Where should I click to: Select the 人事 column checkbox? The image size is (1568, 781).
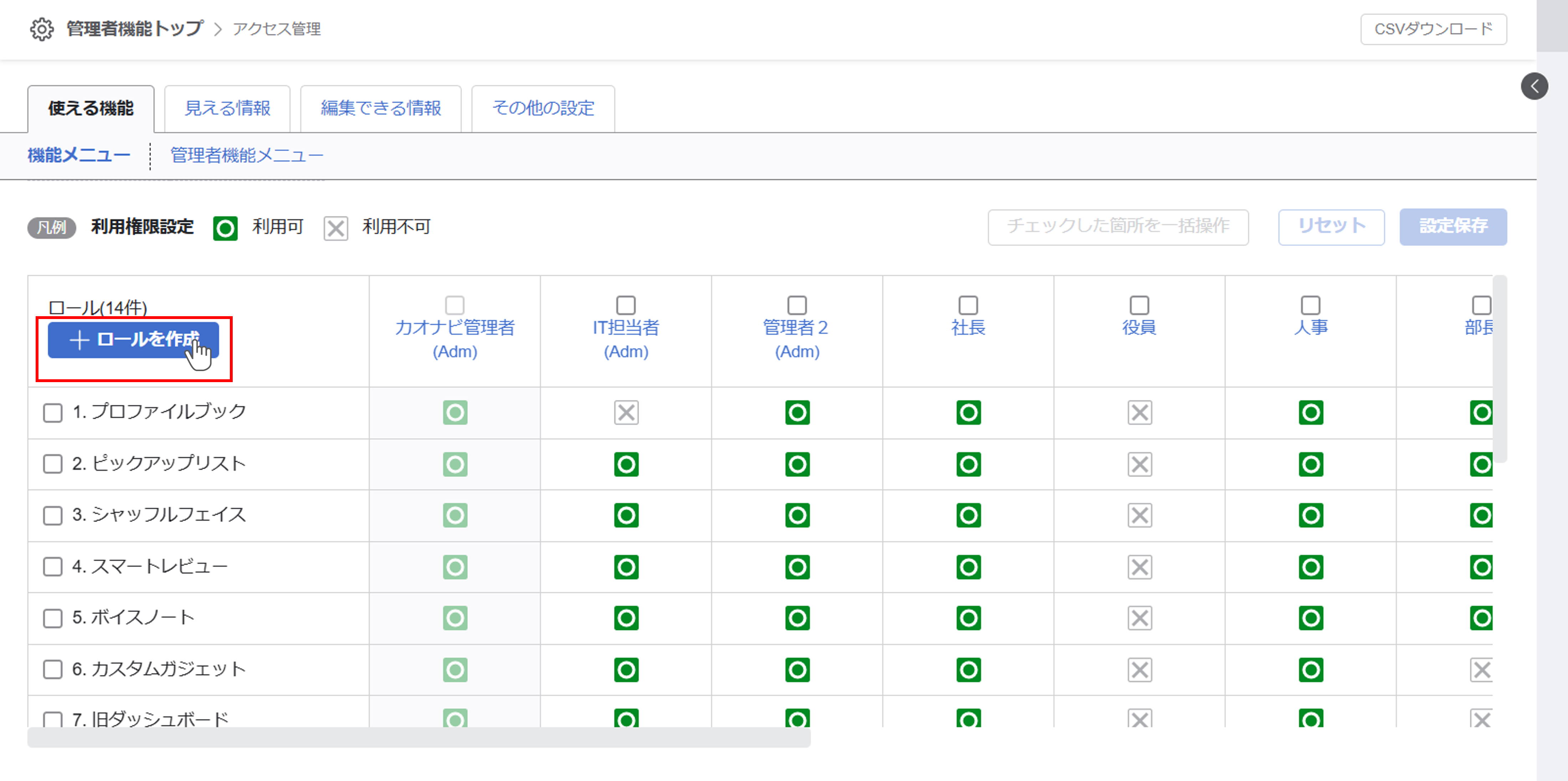point(1310,305)
